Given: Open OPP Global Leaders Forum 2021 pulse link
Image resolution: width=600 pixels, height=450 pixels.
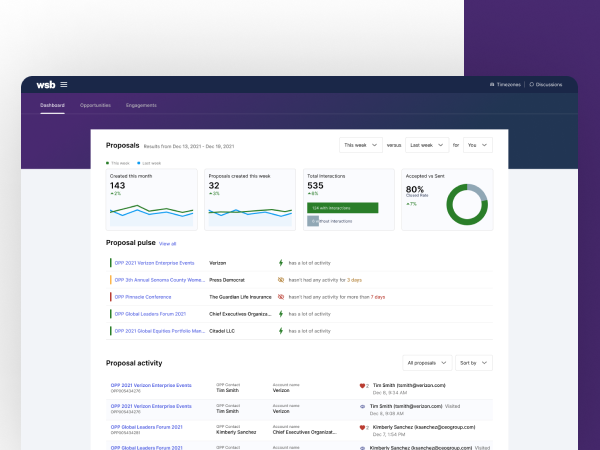Looking at the screenshot, I should point(150,314).
